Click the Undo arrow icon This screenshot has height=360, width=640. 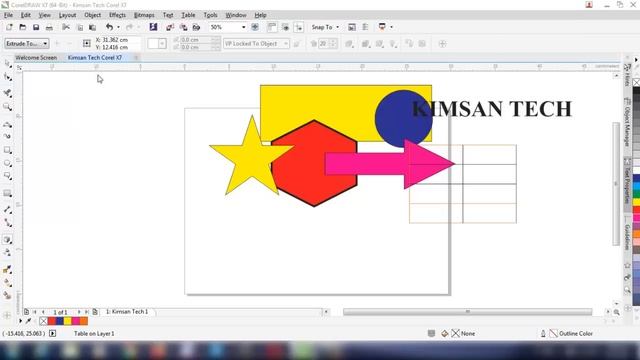click(109, 27)
